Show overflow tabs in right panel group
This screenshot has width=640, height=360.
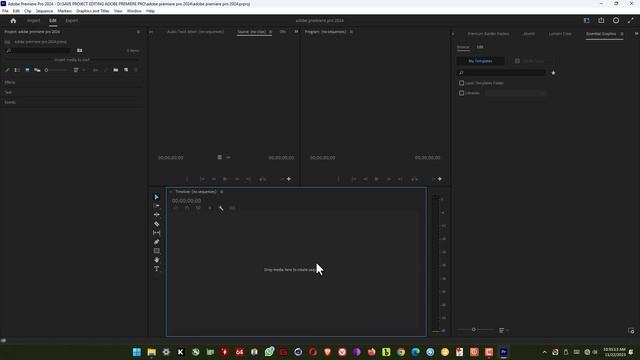(x=636, y=34)
